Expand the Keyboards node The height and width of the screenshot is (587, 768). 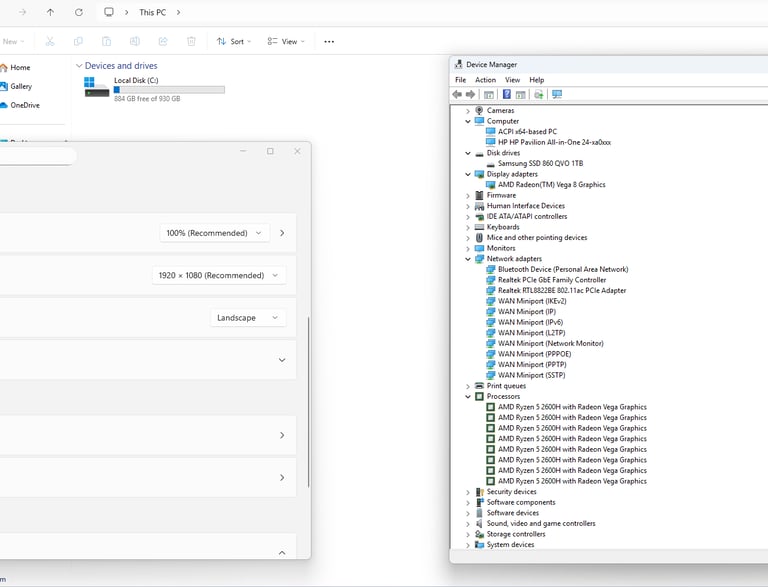[x=468, y=228]
